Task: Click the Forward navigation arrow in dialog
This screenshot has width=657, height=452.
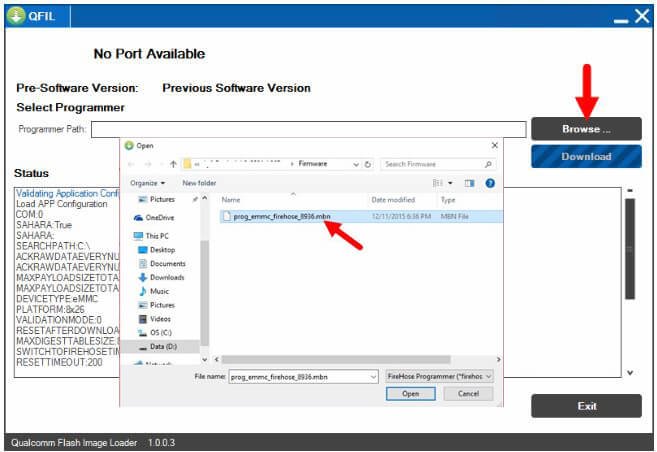Action: coord(148,164)
